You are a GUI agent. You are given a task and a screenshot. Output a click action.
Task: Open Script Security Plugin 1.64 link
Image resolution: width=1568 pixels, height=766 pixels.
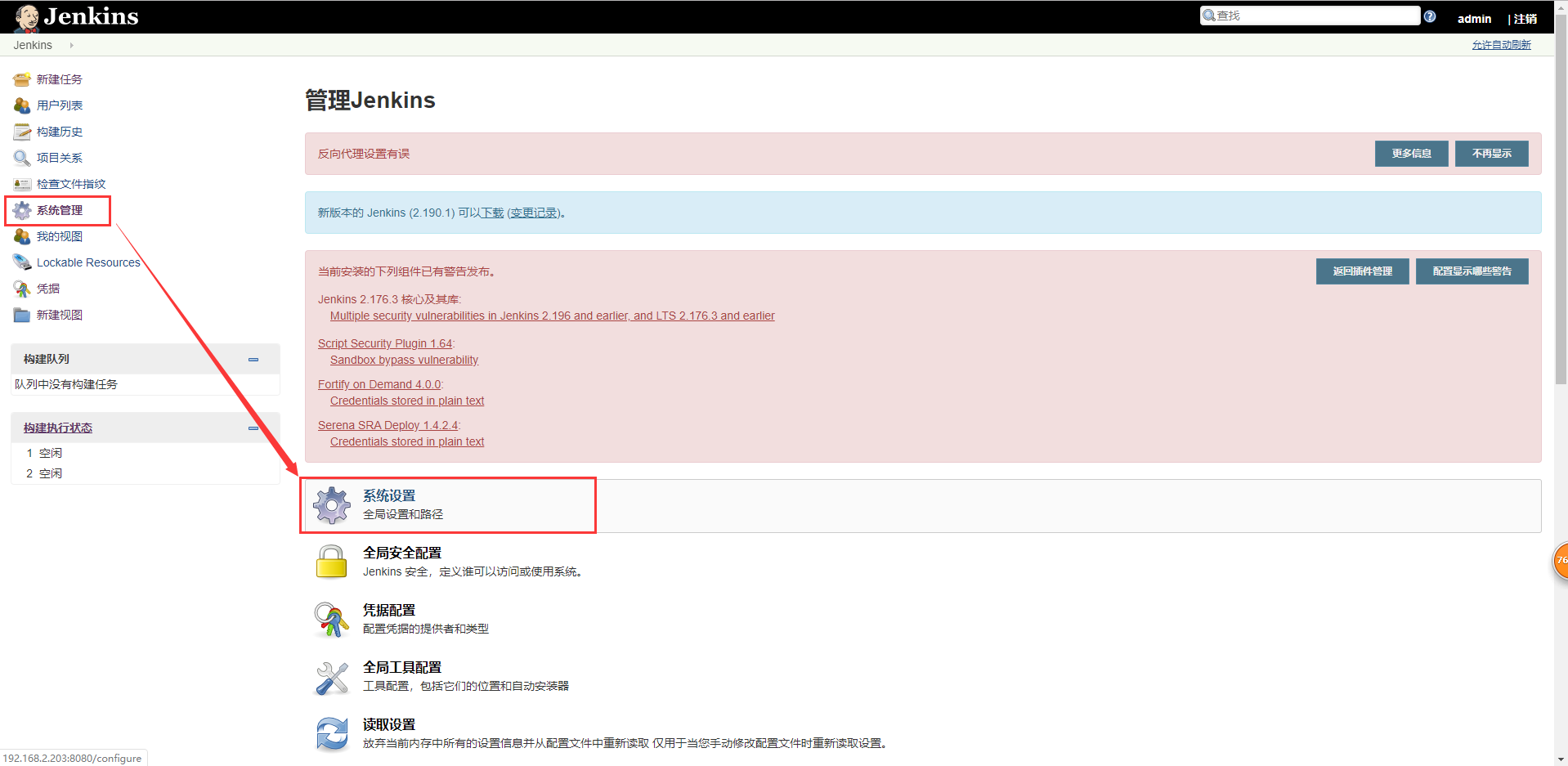point(385,343)
